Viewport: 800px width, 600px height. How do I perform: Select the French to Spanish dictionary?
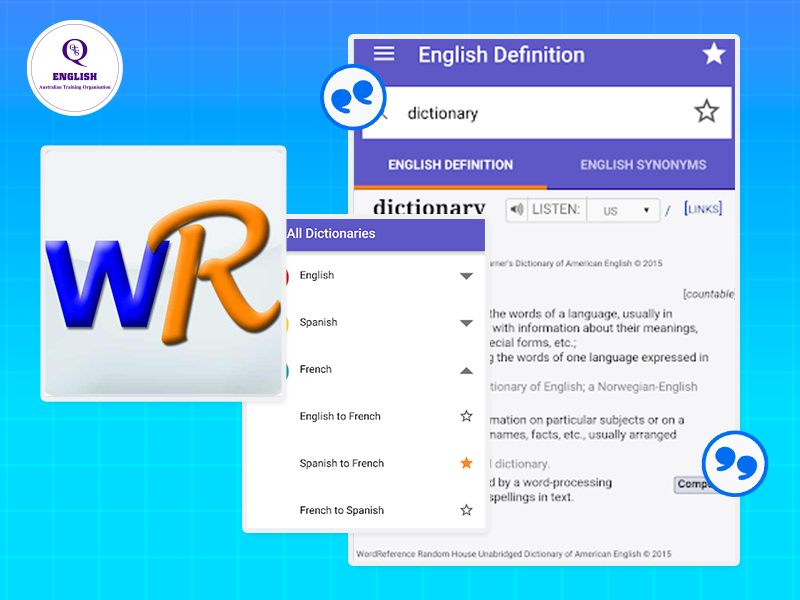[x=341, y=510]
